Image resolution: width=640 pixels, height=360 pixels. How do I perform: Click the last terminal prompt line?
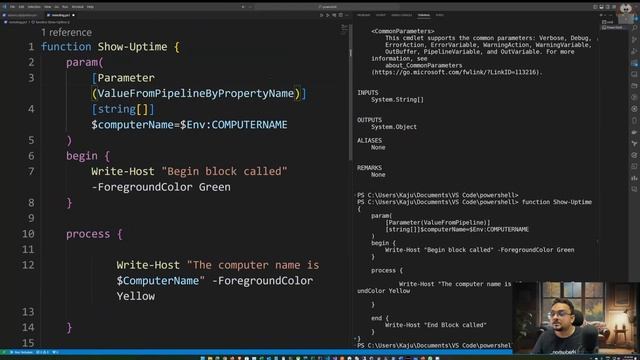(x=434, y=345)
